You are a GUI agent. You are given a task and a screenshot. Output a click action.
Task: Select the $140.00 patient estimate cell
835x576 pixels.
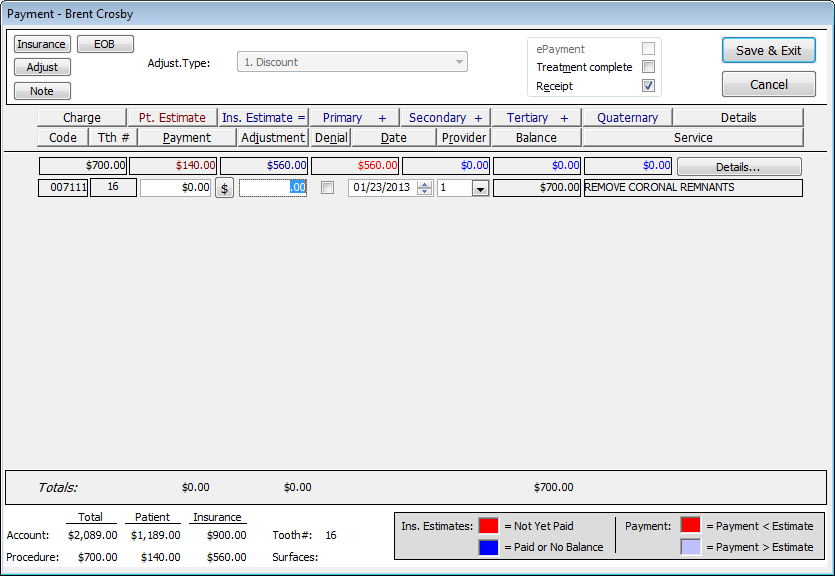click(173, 166)
